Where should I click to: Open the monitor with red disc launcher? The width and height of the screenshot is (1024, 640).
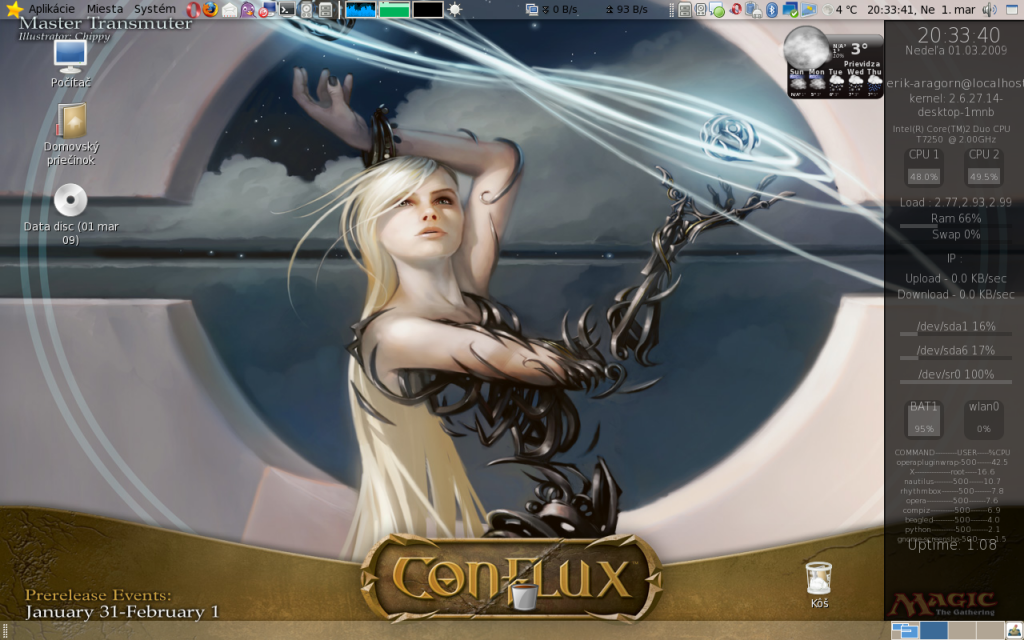click(266, 9)
